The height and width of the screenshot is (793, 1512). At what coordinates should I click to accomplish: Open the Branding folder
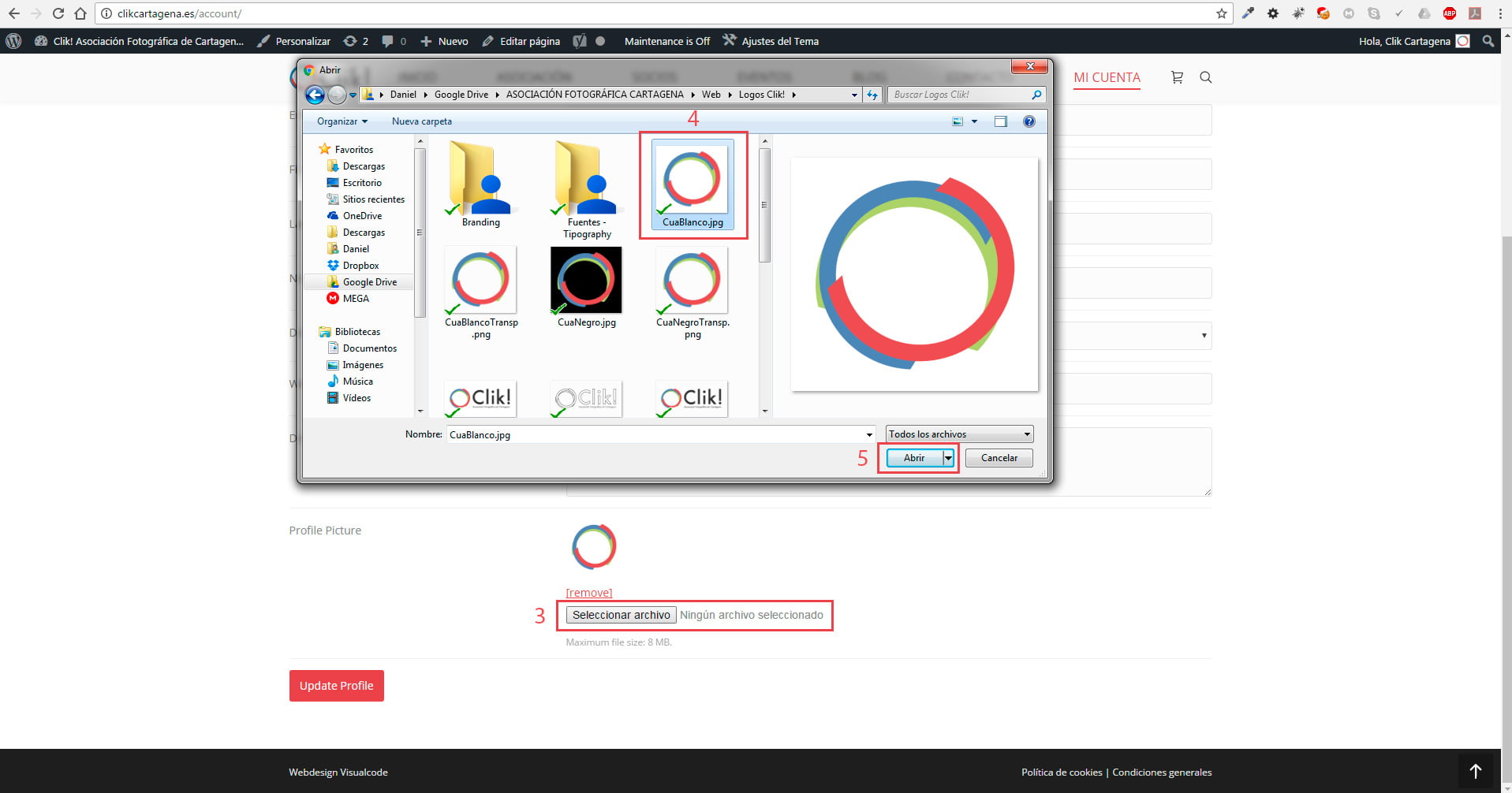pos(480,184)
